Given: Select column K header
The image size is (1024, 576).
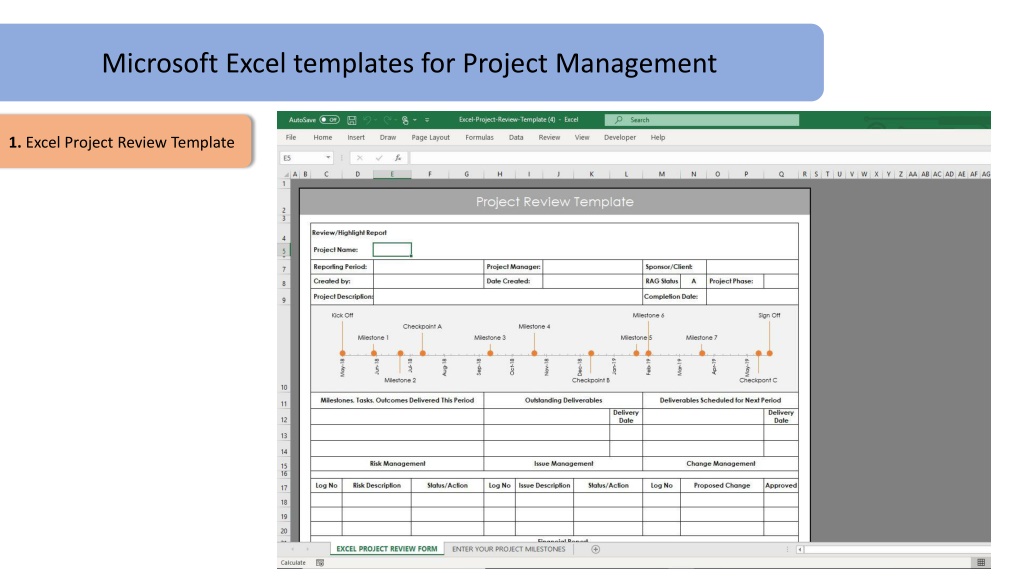Looking at the screenshot, I should pos(592,174).
